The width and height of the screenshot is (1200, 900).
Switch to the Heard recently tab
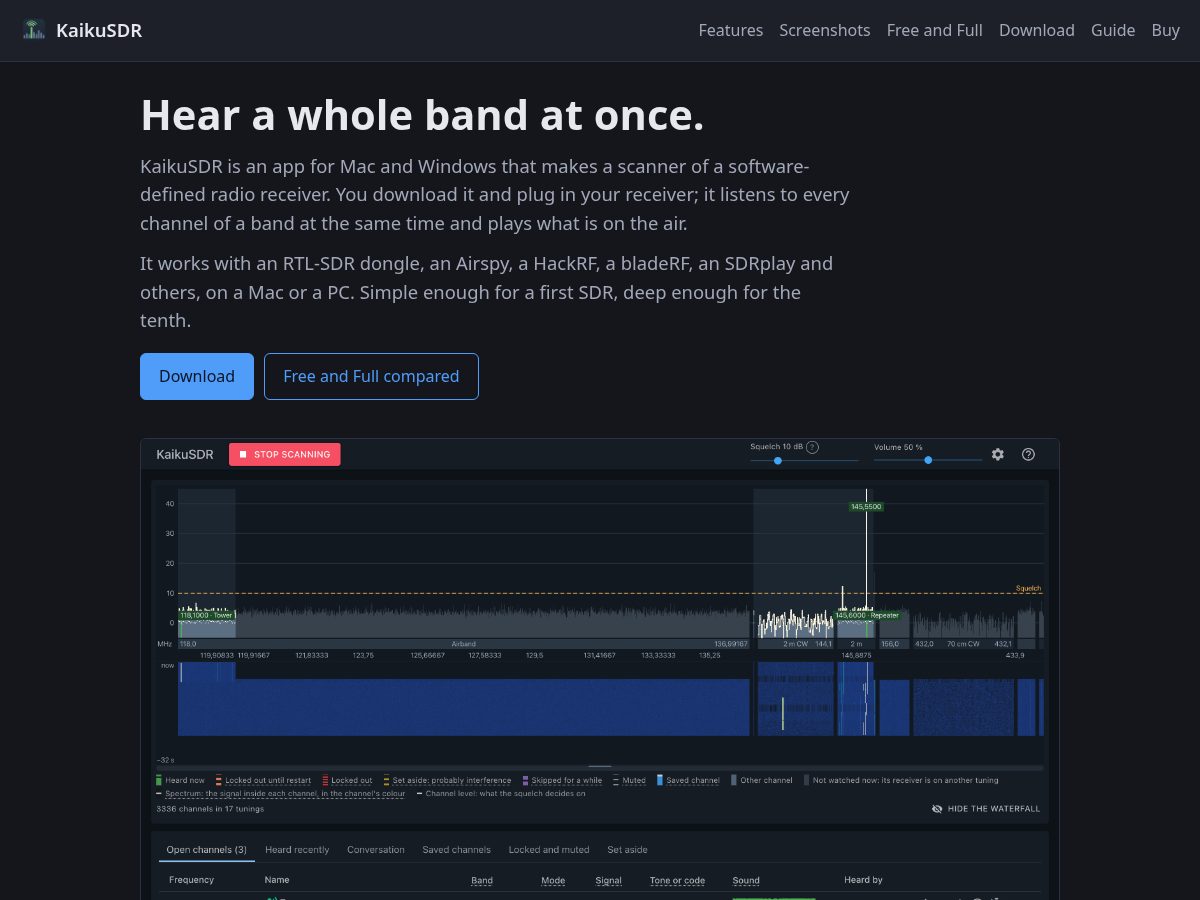pyautogui.click(x=297, y=850)
